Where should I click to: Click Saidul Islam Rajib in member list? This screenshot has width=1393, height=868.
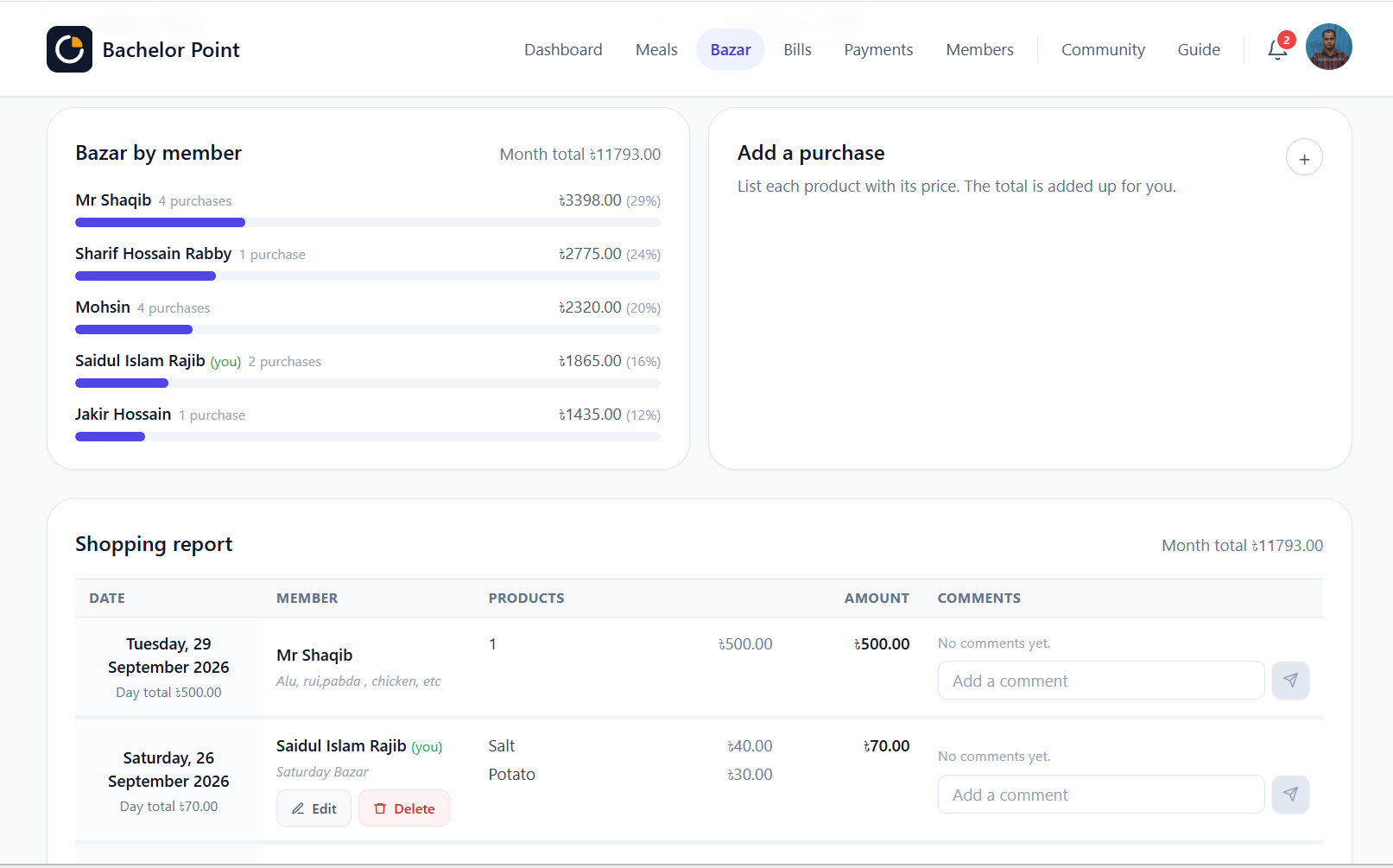140,360
